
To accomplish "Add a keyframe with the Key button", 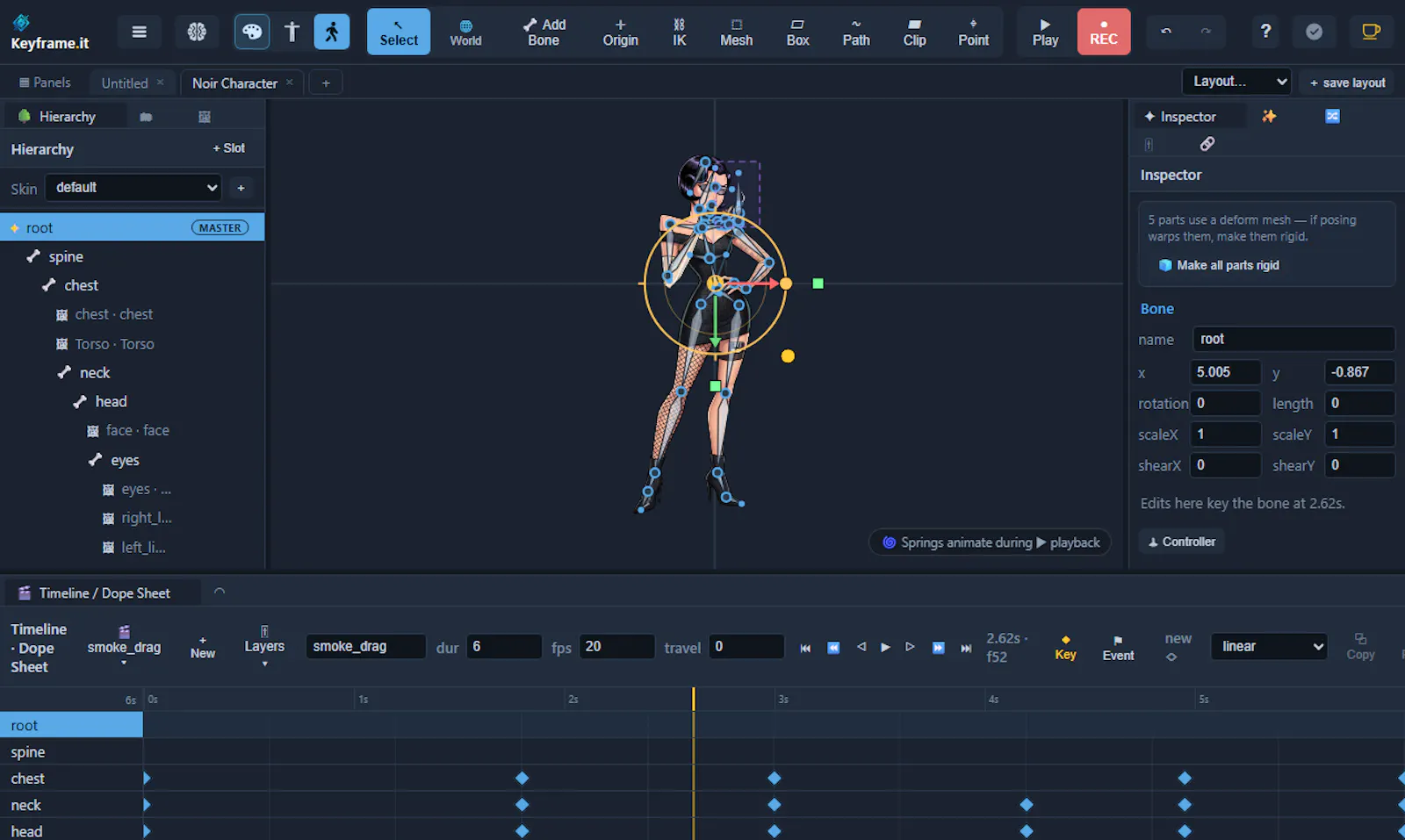I will click(x=1065, y=648).
